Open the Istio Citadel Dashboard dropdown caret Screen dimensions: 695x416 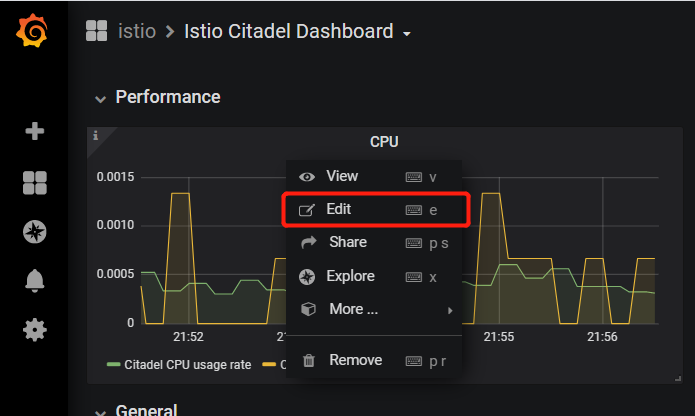click(x=407, y=34)
